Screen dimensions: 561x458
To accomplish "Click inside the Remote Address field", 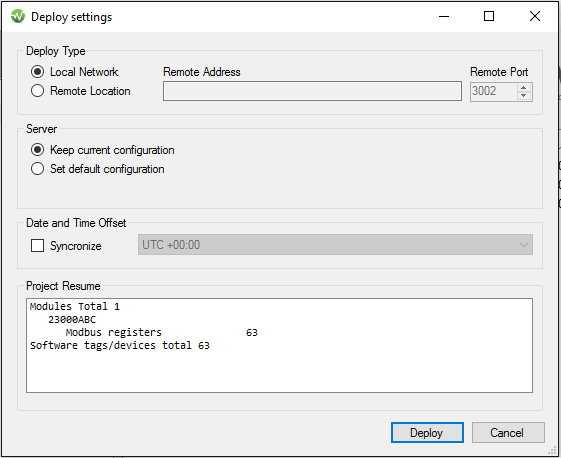I will pos(312,91).
